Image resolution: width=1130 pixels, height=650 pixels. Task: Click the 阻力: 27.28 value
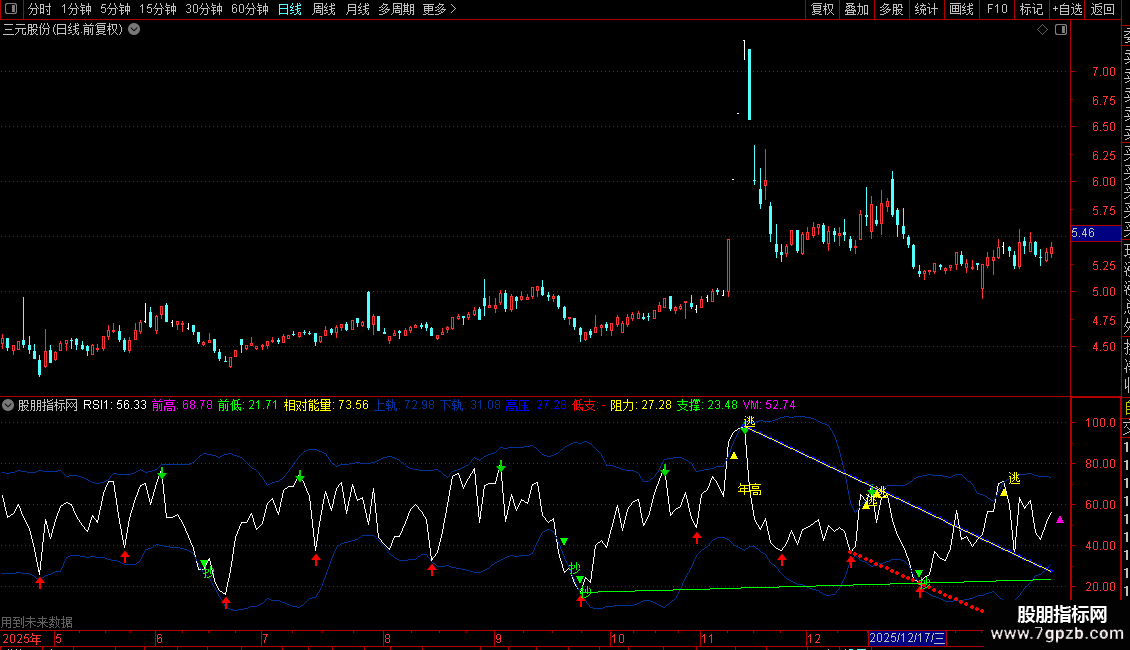point(641,405)
